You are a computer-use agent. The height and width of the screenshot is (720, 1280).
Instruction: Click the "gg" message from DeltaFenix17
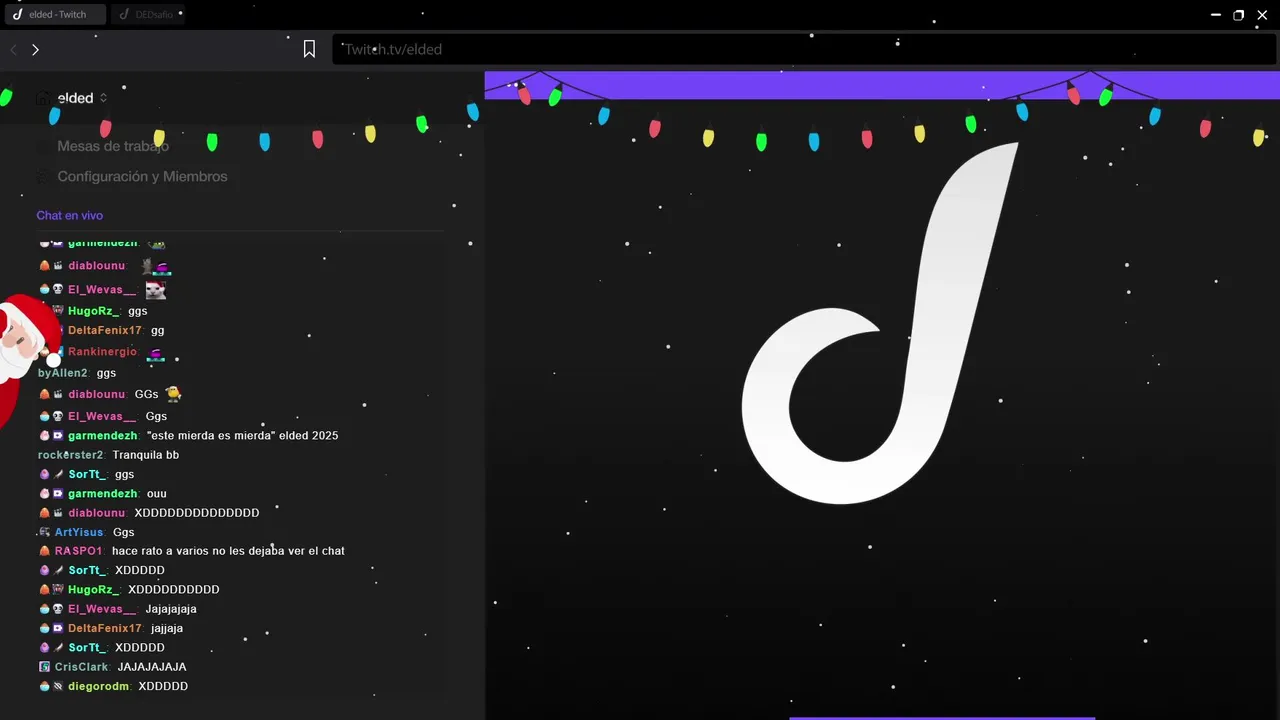pos(158,330)
